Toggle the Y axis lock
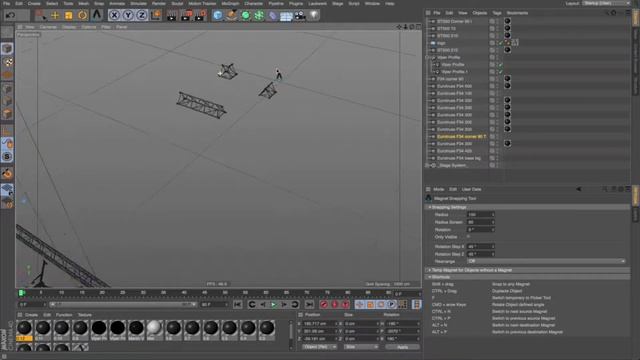The image size is (640, 360). (x=128, y=16)
